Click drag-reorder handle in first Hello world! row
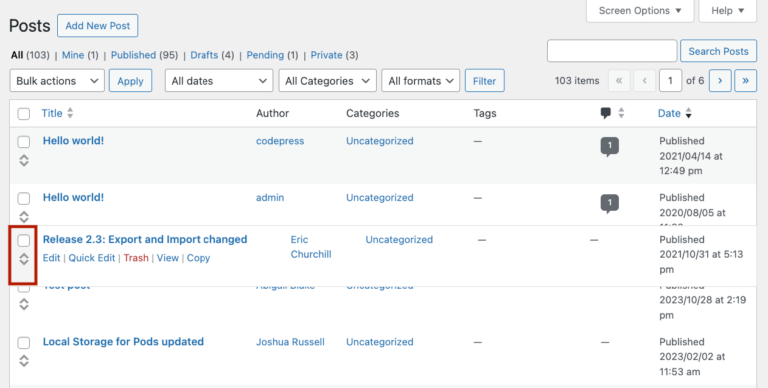 click(x=24, y=160)
